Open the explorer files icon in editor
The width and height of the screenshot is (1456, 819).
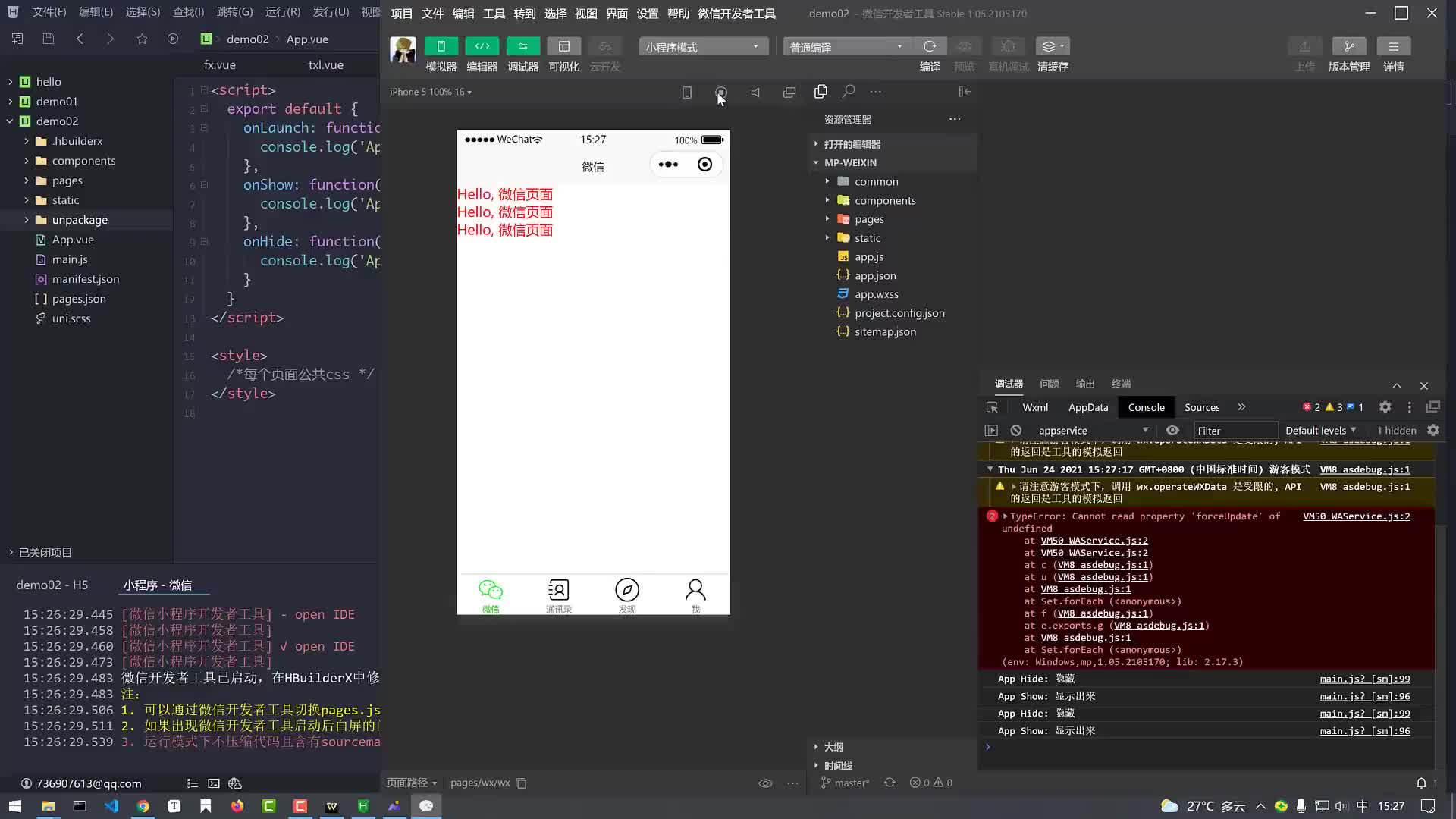coord(821,92)
